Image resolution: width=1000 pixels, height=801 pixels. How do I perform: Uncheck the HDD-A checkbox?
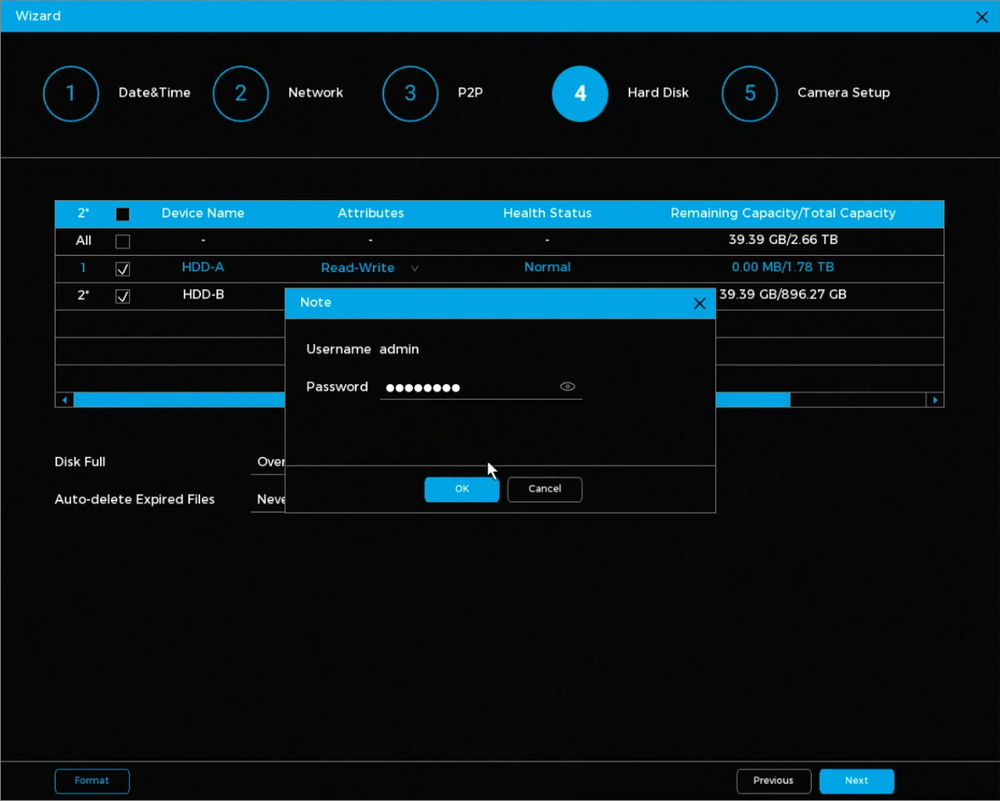pos(123,269)
